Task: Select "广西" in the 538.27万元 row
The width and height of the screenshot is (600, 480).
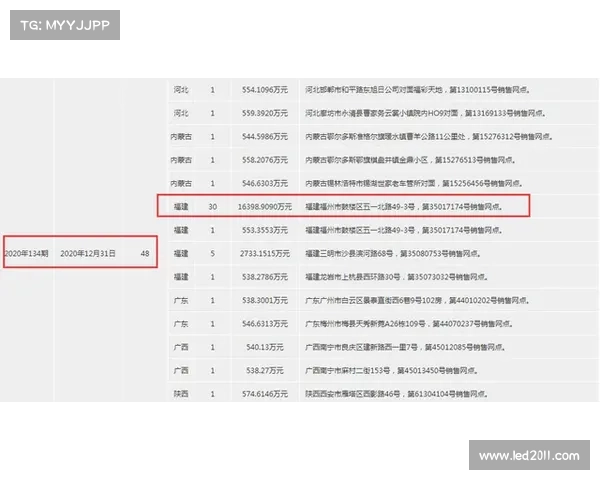Action: point(181,371)
